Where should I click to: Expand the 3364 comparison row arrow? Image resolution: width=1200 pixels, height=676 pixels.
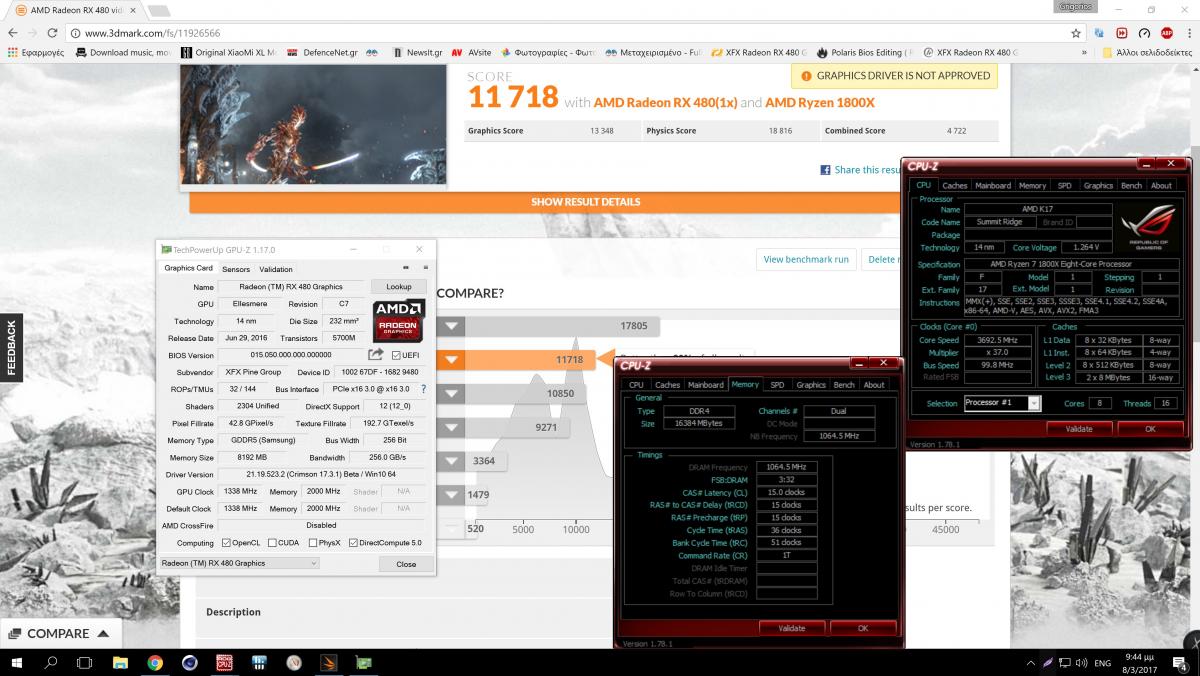(x=452, y=461)
